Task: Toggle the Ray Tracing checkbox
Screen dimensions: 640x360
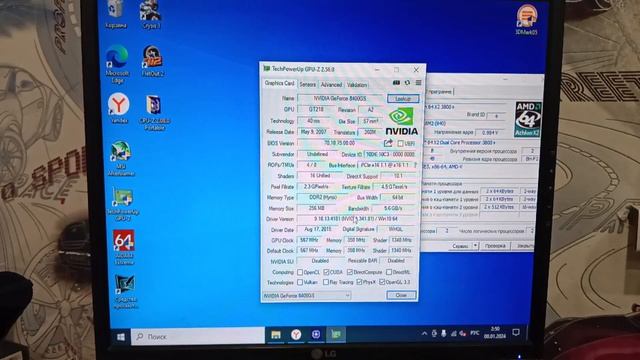Action: point(326,282)
